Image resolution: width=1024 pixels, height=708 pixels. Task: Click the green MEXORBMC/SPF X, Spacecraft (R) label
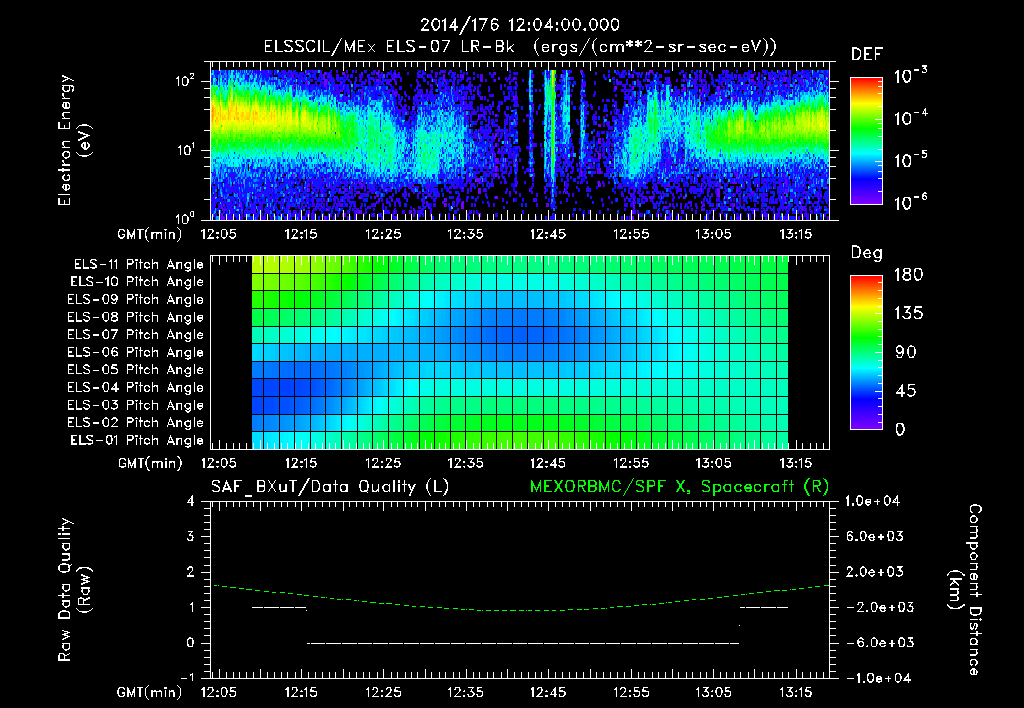pyautogui.click(x=679, y=487)
